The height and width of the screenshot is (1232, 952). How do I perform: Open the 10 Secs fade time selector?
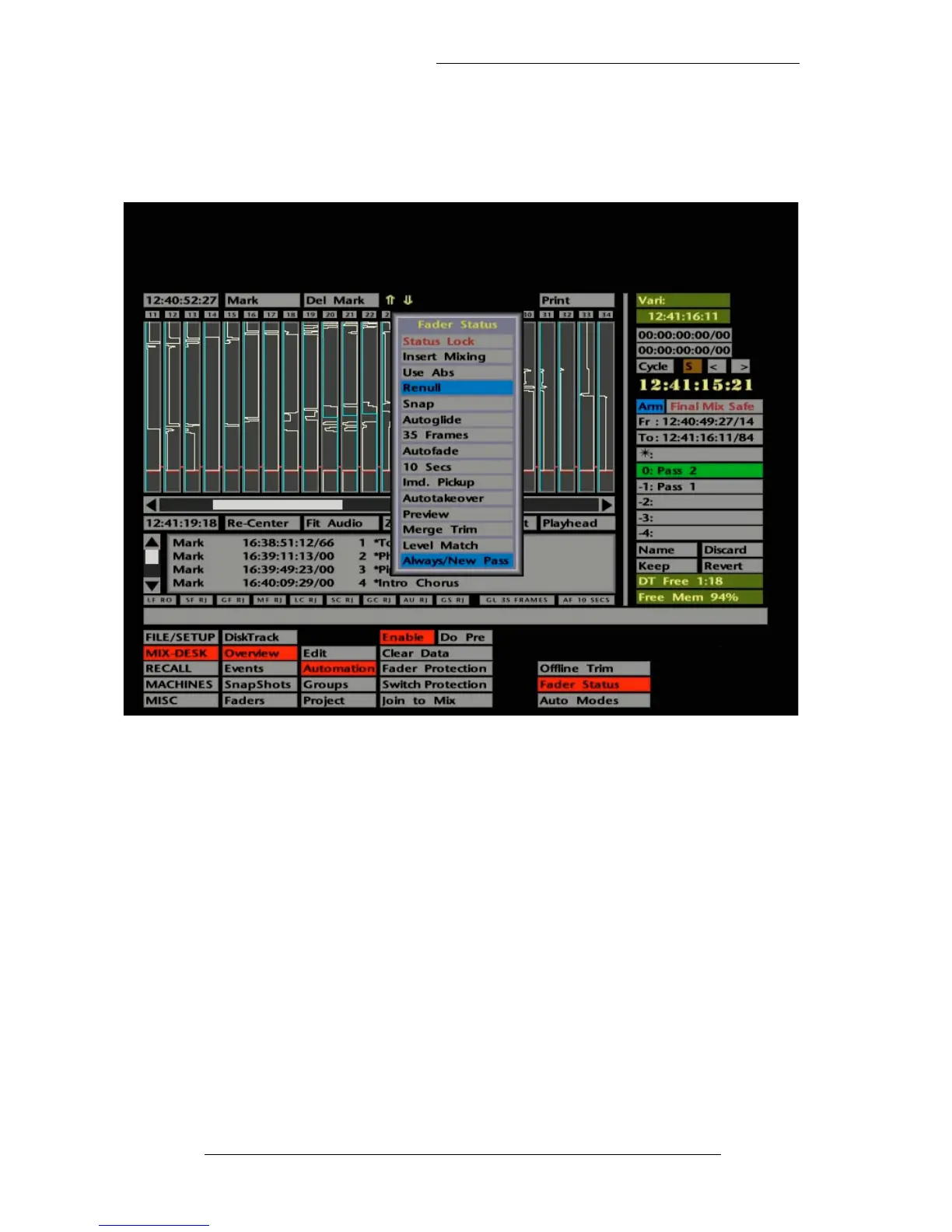[x=457, y=467]
